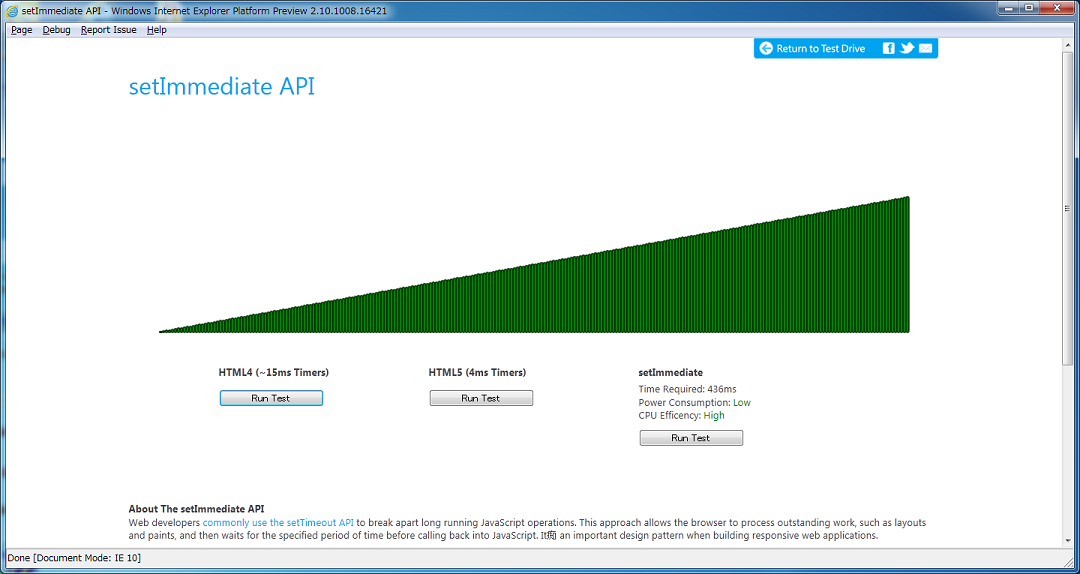Viewport: 1080px width, 574px height.
Task: Click the back arrow circle icon
Action: click(x=766, y=48)
